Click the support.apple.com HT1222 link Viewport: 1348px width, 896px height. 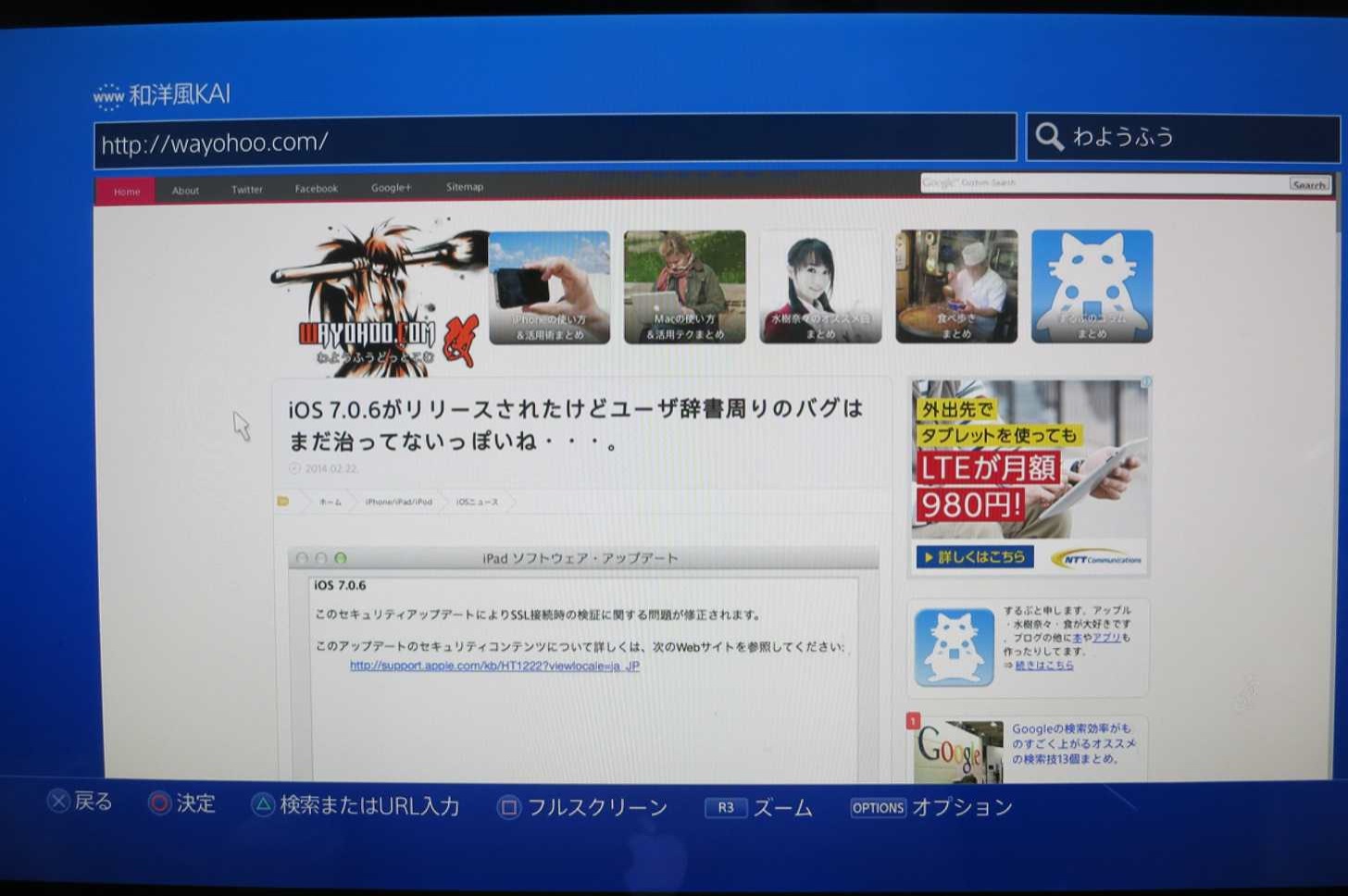point(494,666)
